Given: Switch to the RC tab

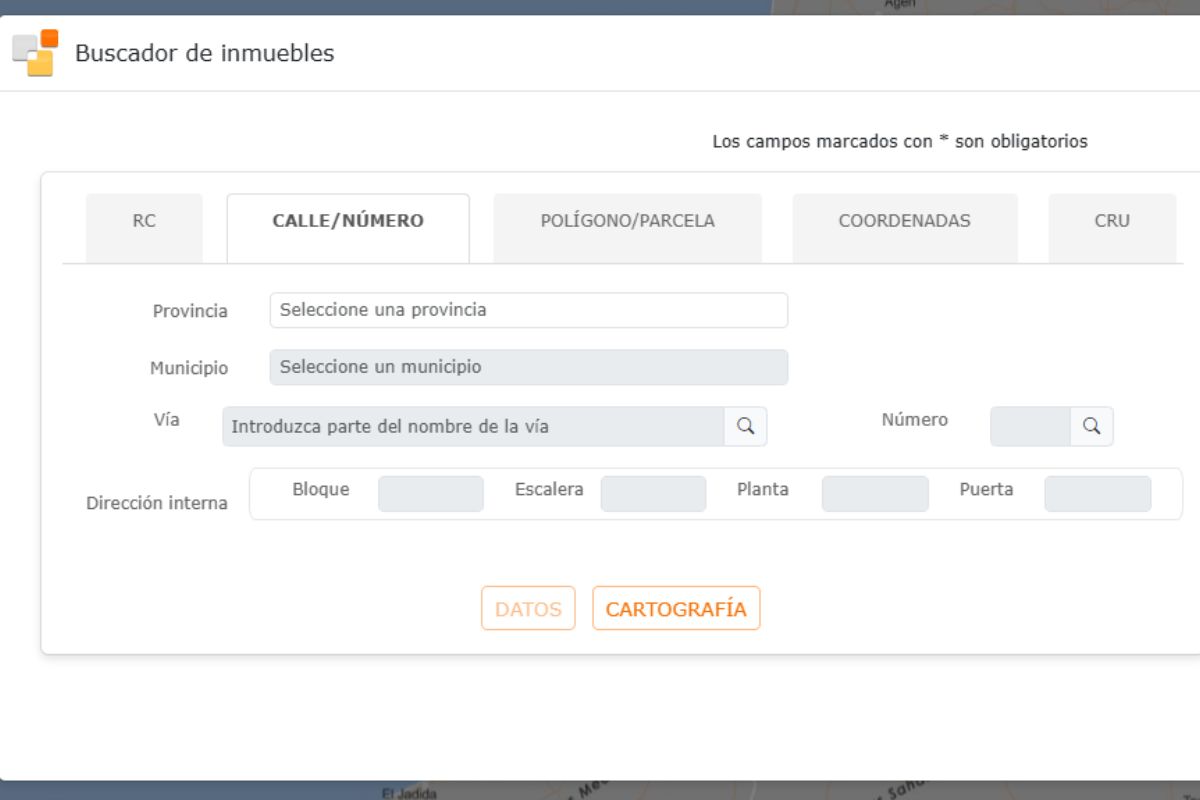Looking at the screenshot, I should 144,228.
